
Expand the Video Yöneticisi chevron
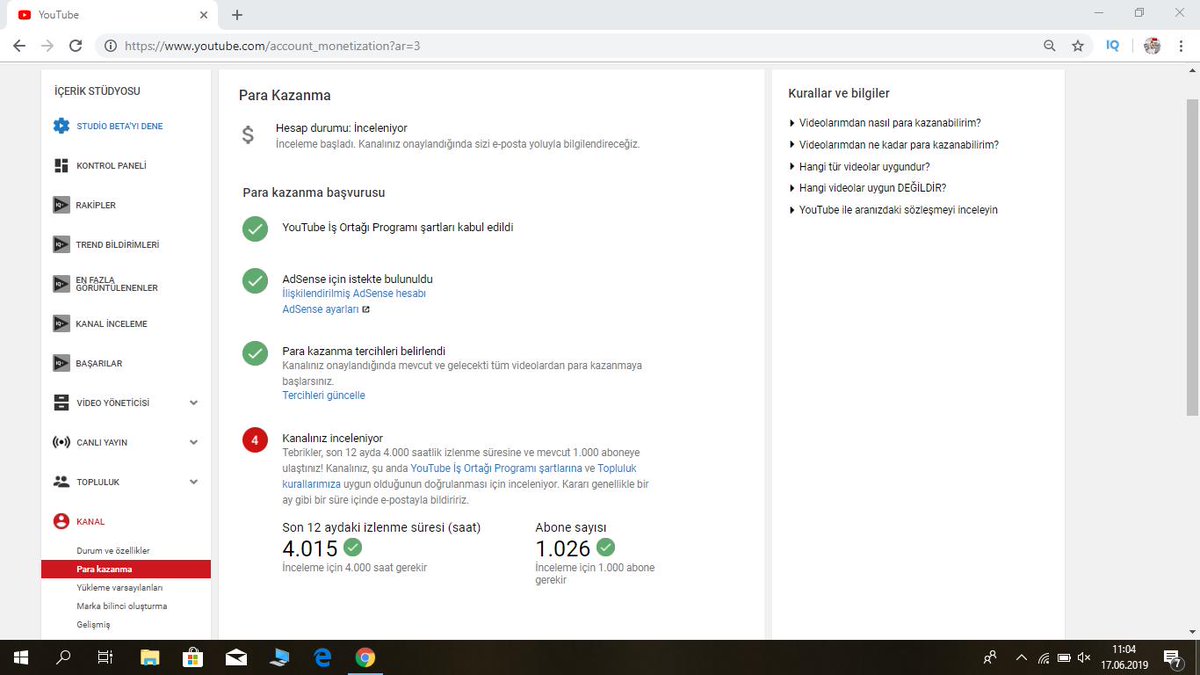click(194, 403)
